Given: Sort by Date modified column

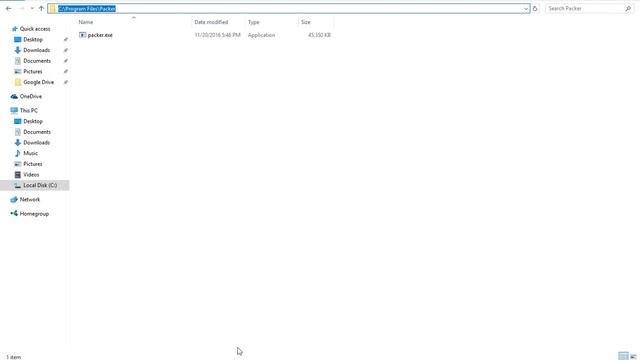Looking at the screenshot, I should click(x=211, y=22).
